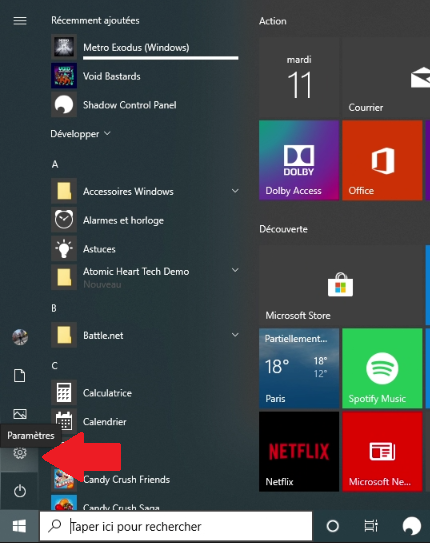Open the Calendrier app

coord(145,421)
